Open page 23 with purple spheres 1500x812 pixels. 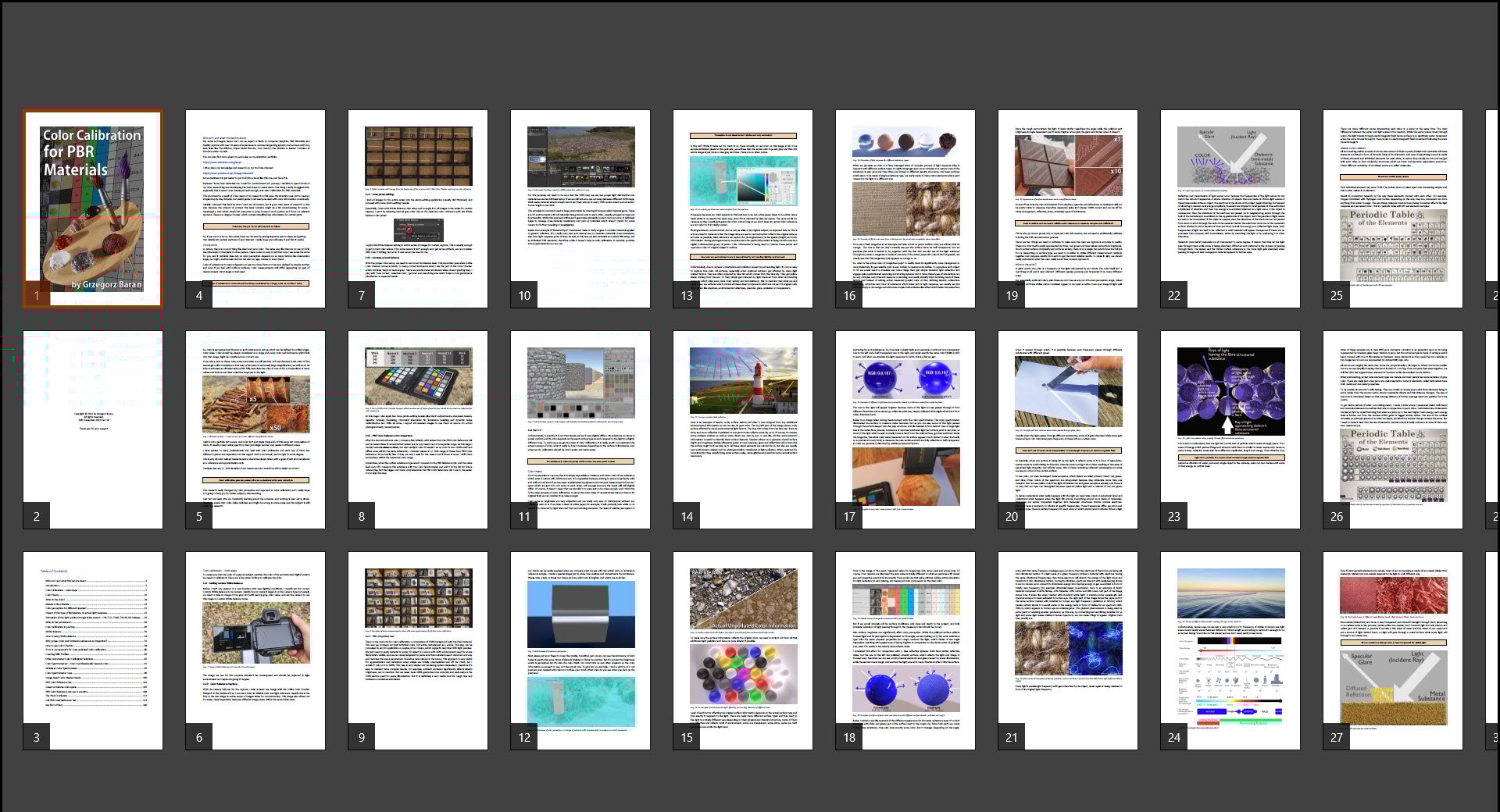coord(1230,429)
